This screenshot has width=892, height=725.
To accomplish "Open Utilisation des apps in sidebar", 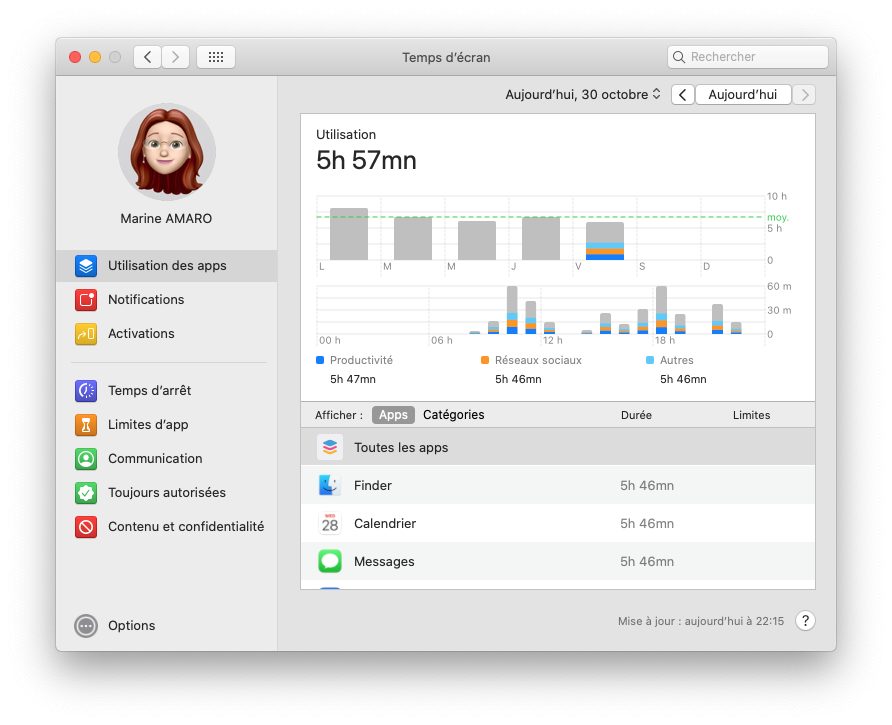I will tap(166, 266).
